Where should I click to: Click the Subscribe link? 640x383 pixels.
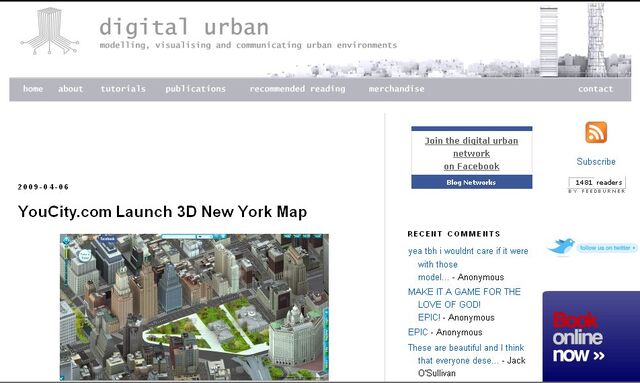596,161
